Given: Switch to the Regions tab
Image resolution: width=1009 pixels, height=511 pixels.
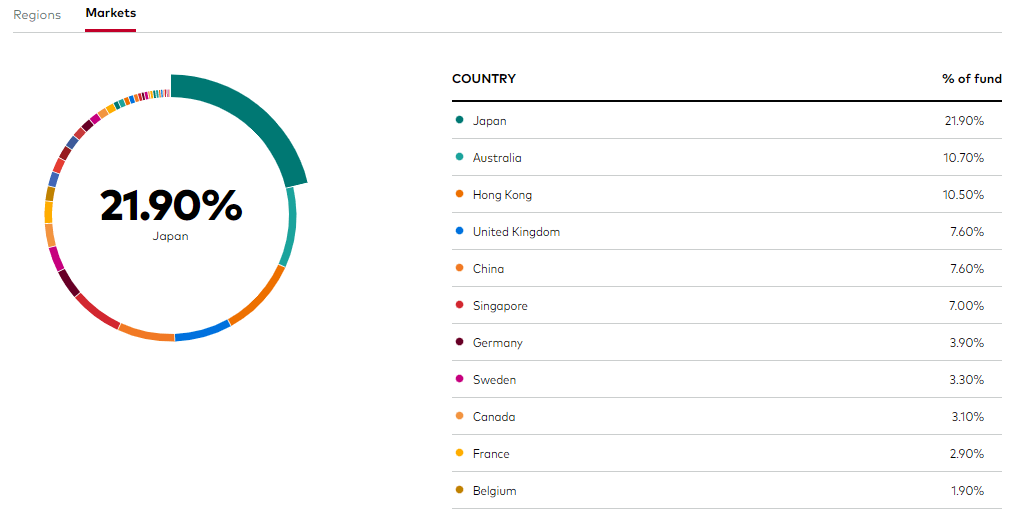Looking at the screenshot, I should (x=37, y=15).
